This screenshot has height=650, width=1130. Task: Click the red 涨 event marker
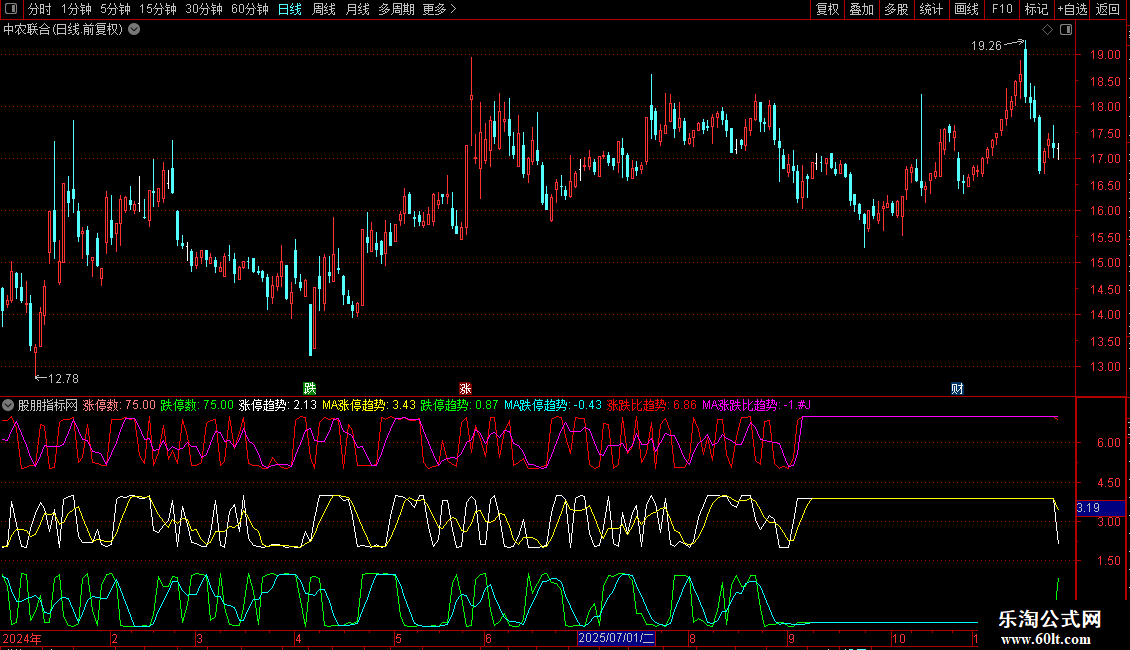click(465, 388)
